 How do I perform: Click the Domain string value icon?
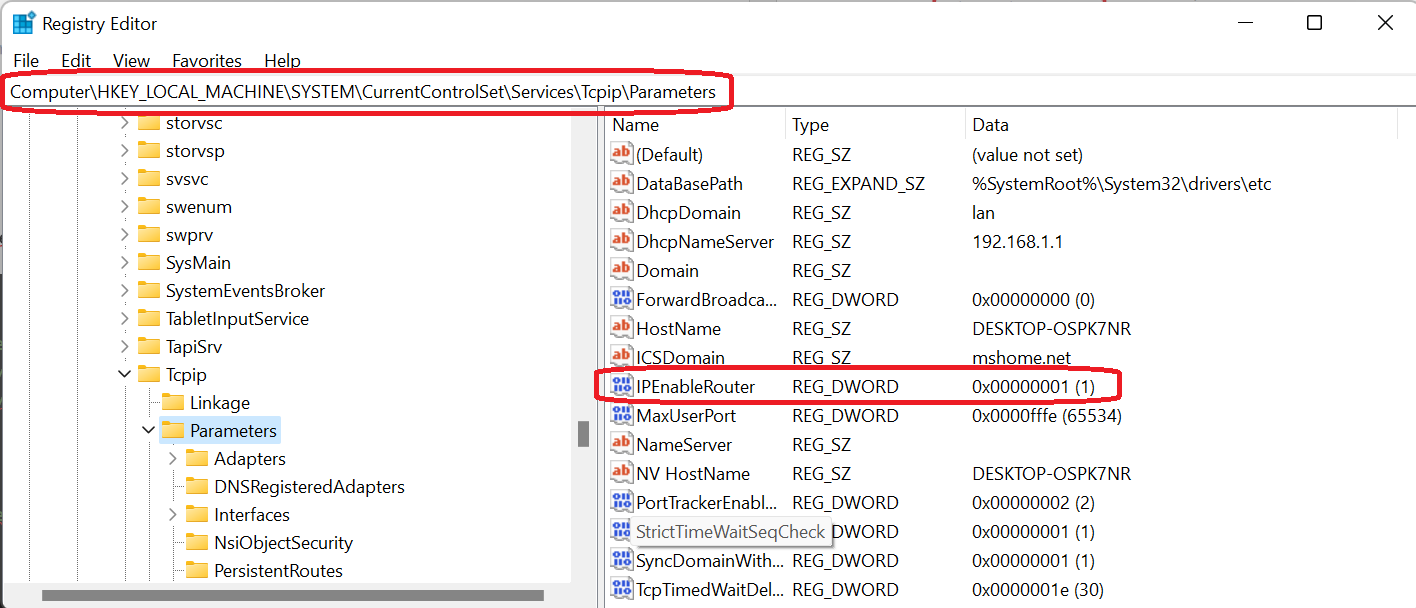tap(622, 271)
